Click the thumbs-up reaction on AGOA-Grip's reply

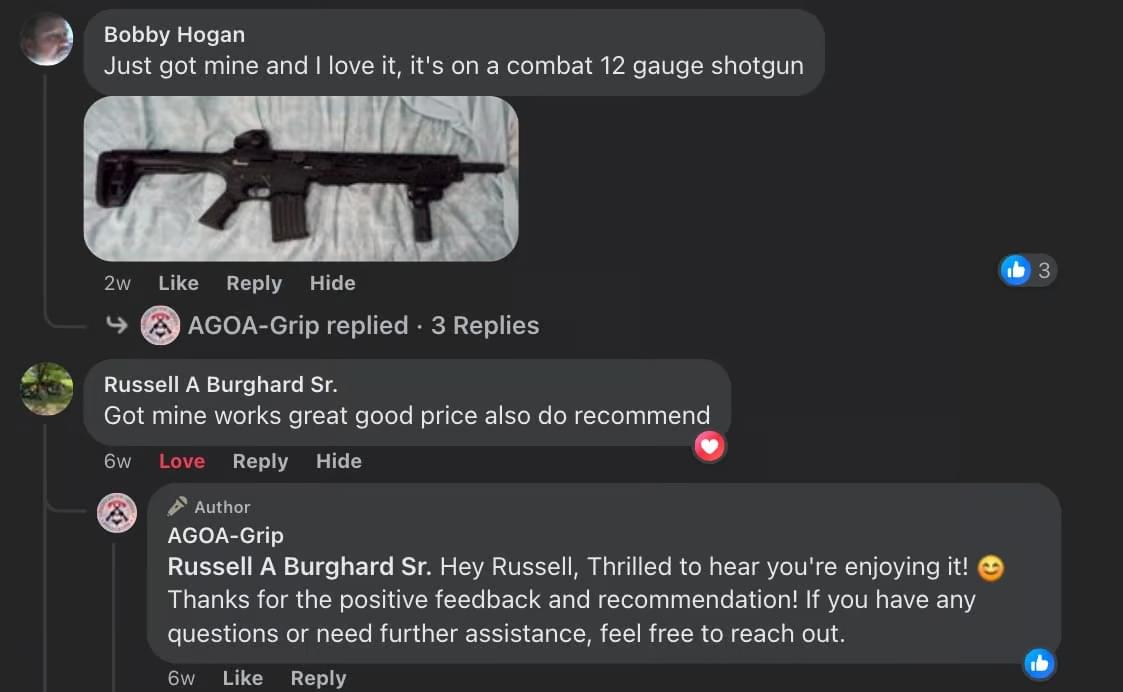click(1039, 664)
